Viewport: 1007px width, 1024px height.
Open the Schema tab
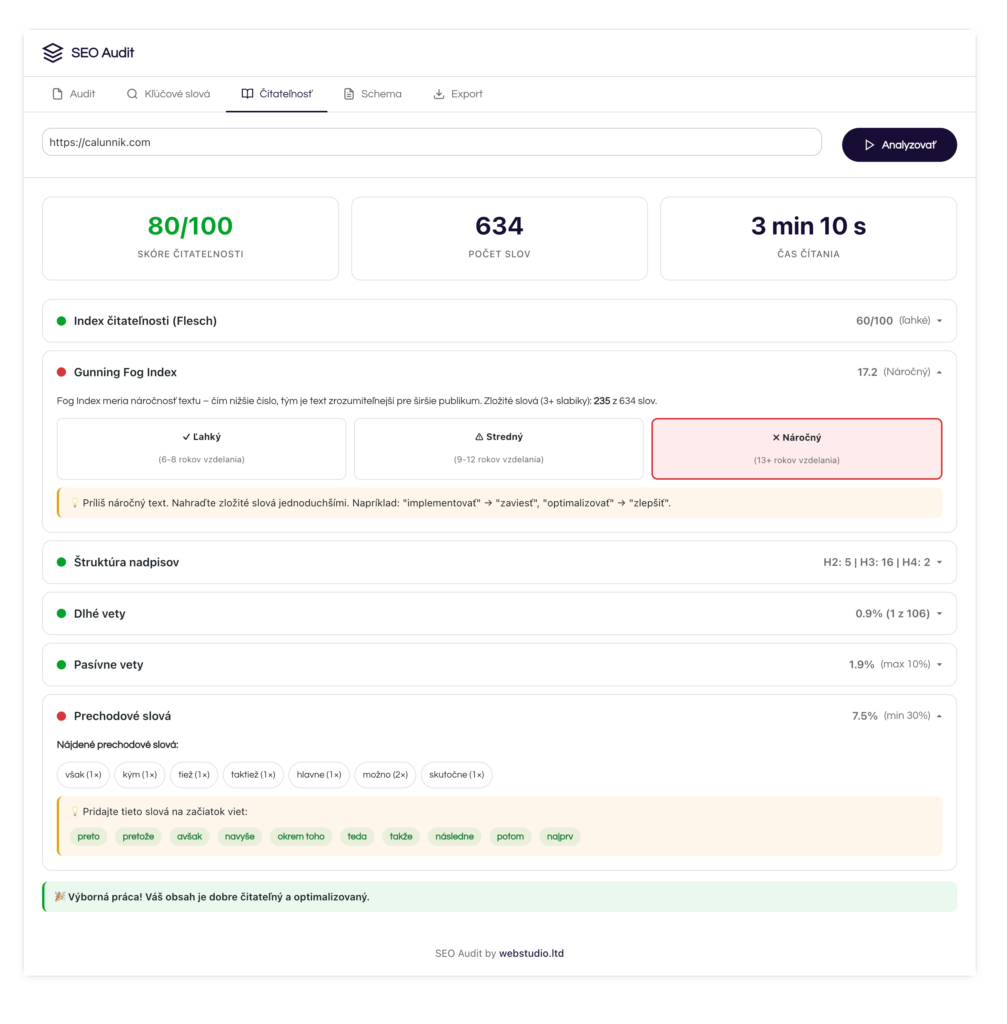pyautogui.click(x=373, y=94)
